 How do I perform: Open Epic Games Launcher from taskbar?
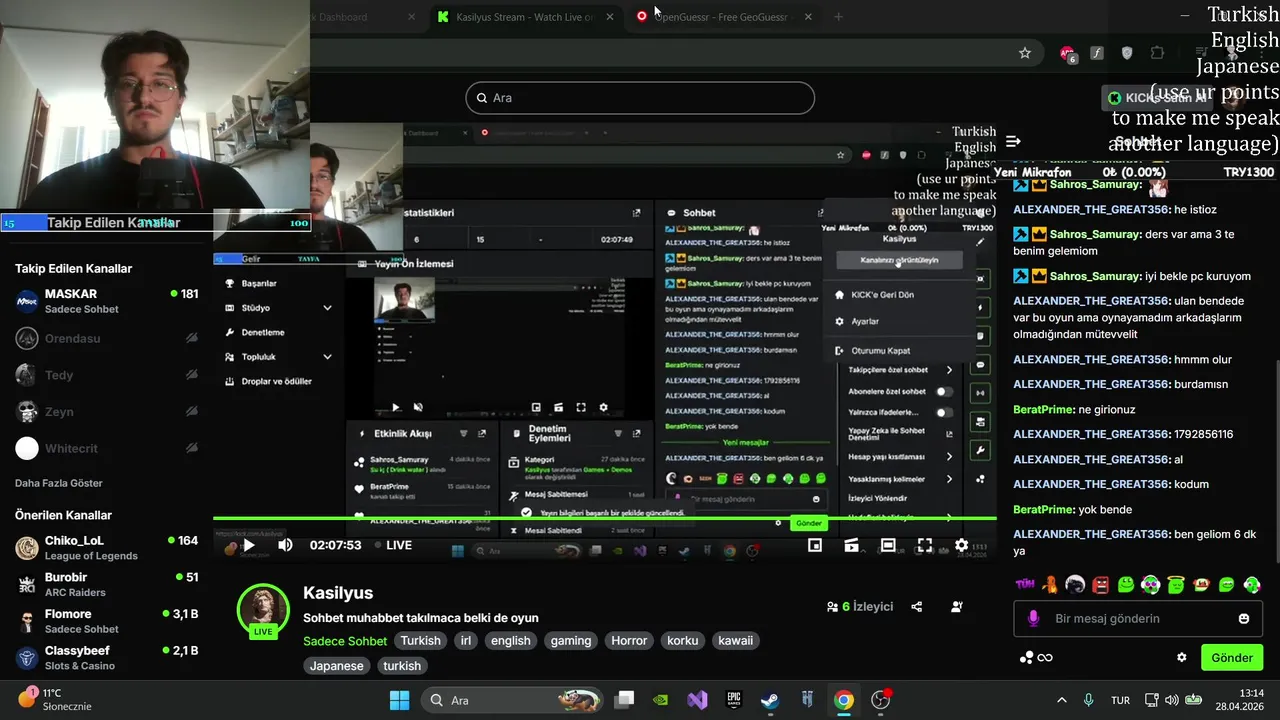point(734,700)
